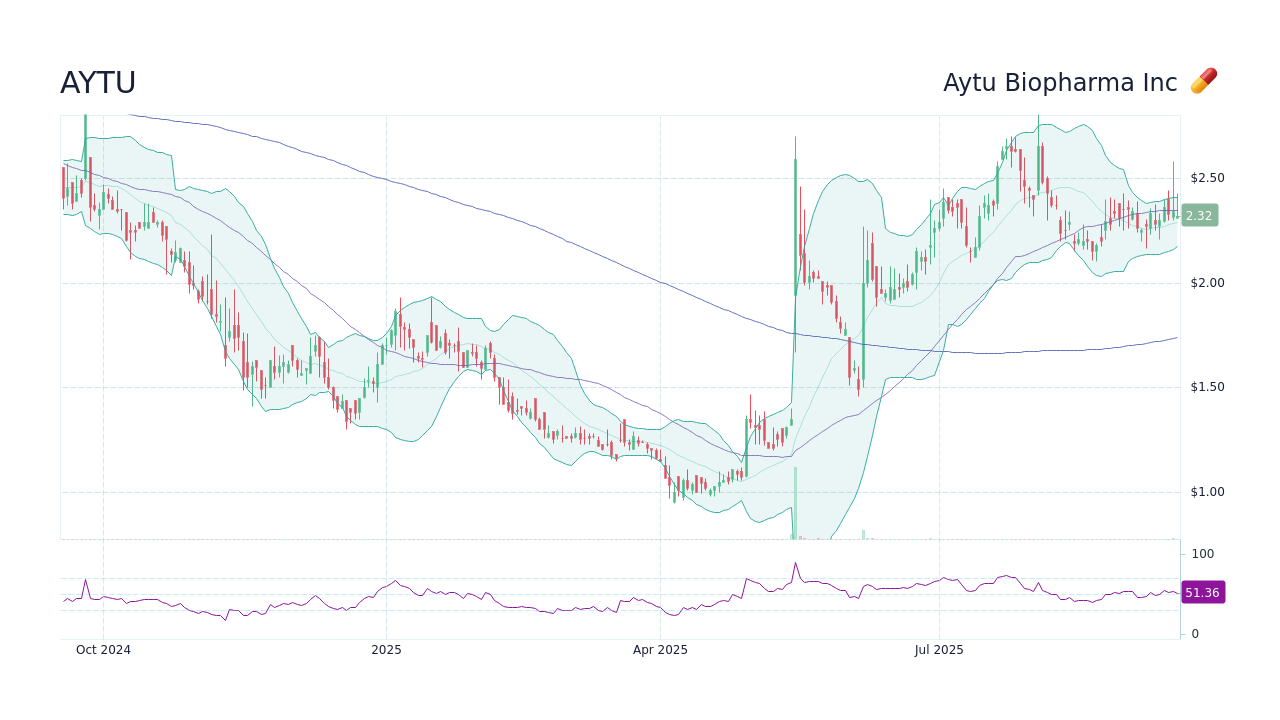Click the Apr 2025 axis label
The image size is (1280, 720).
660,650
